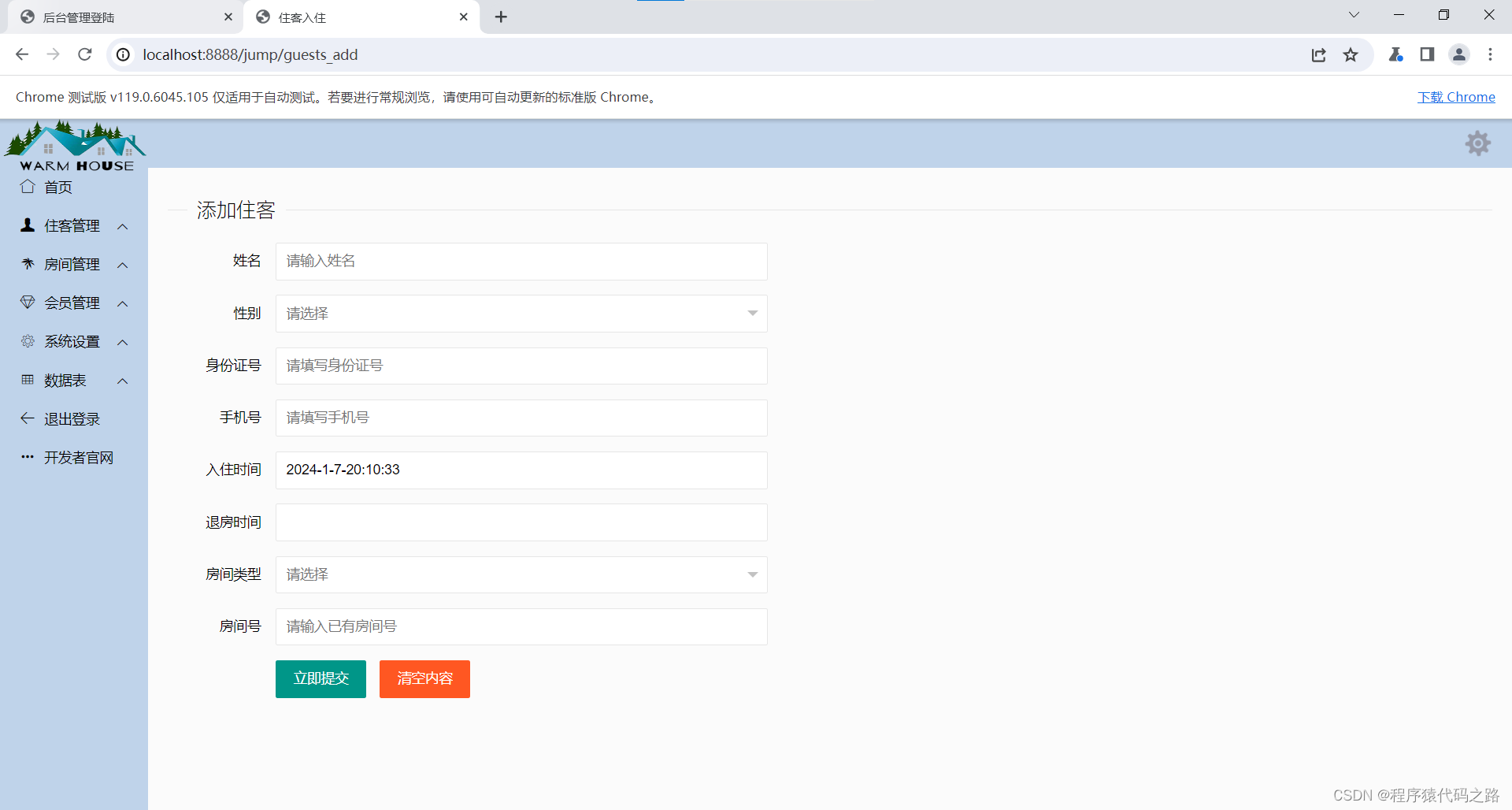Open the browser side panel icon
Screen dimensions: 1512x810
1427,54
